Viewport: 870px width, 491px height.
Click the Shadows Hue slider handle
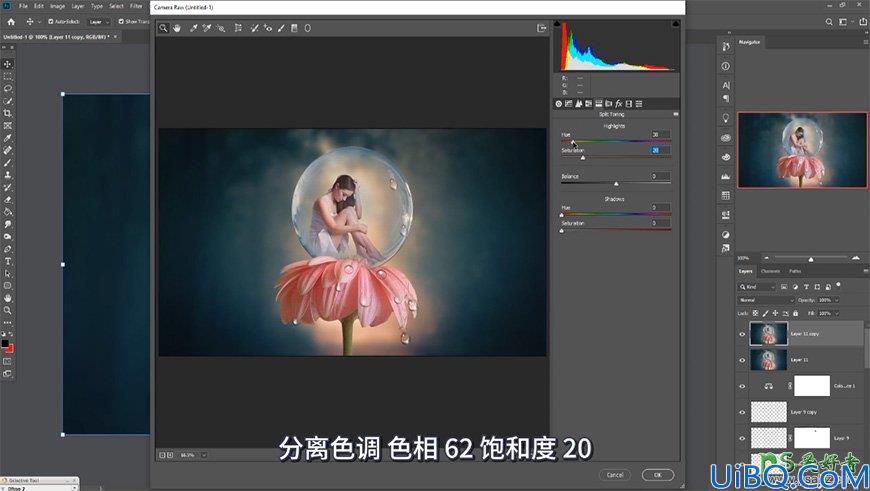pos(562,215)
